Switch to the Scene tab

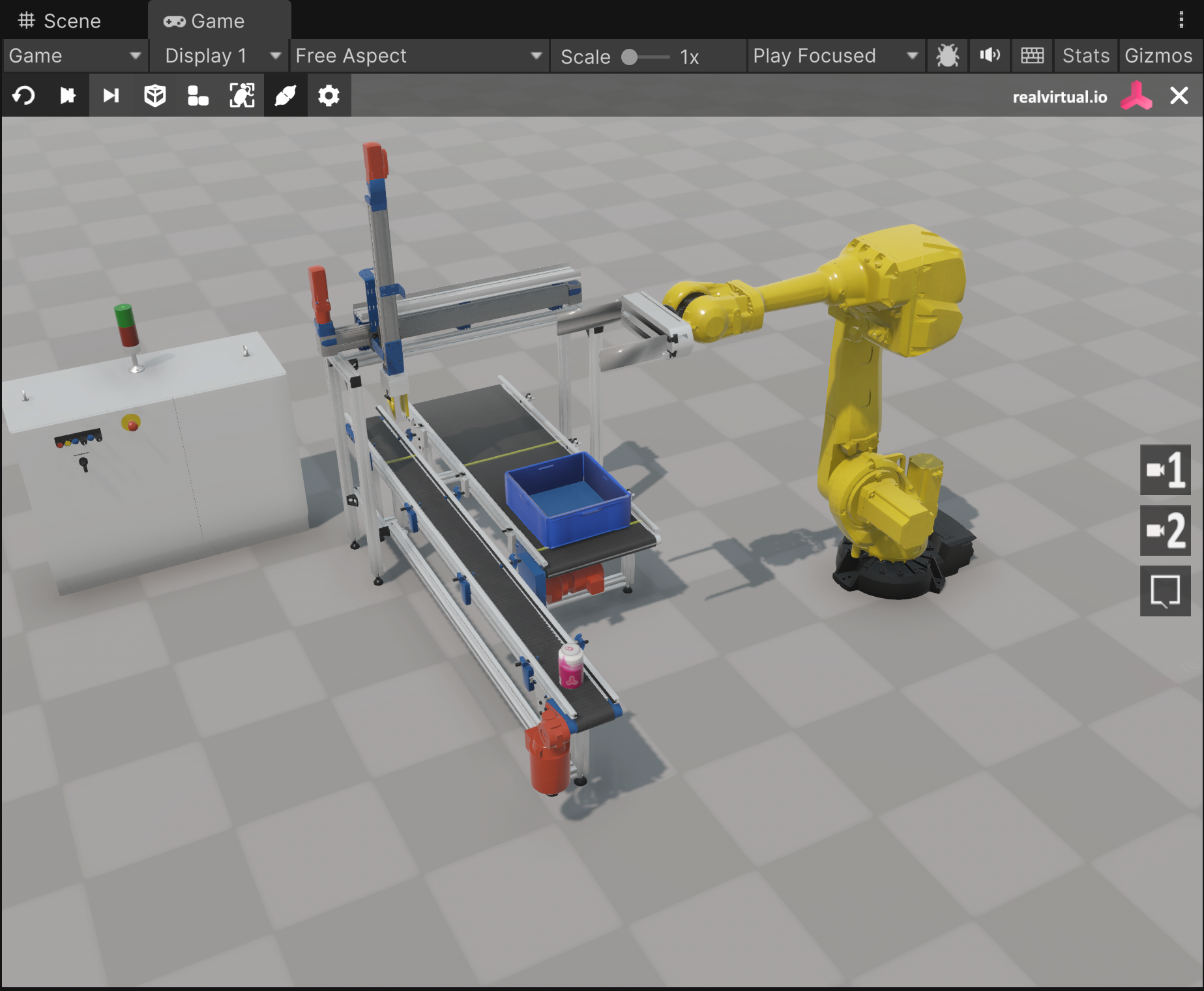tap(60, 21)
